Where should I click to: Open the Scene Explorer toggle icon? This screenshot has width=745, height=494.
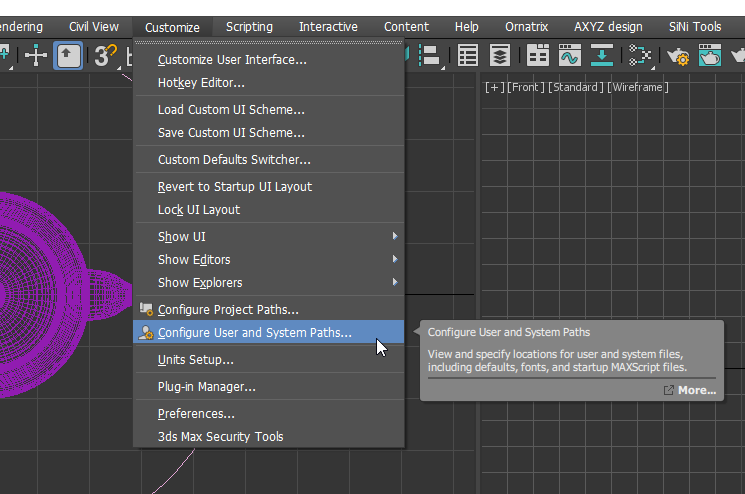point(468,56)
